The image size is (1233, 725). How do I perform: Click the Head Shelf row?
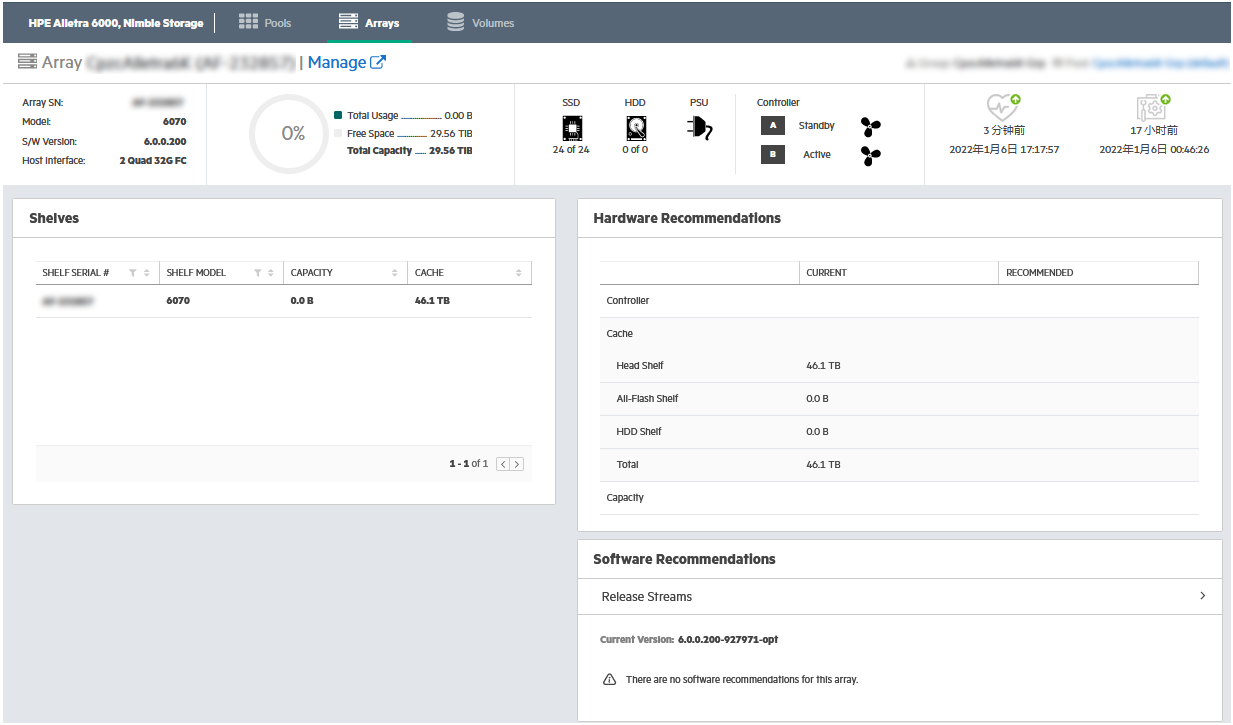[899, 366]
